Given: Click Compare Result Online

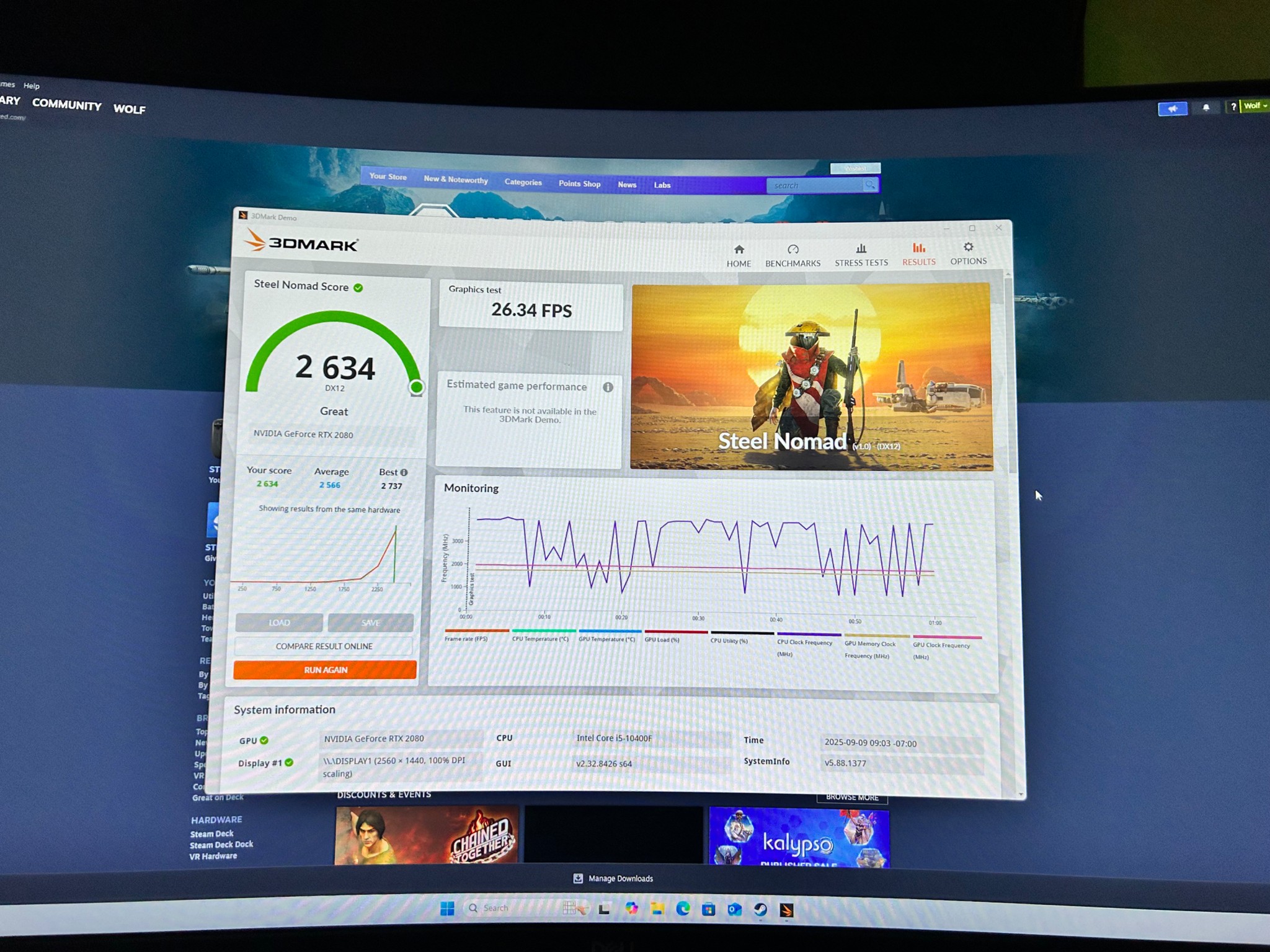Looking at the screenshot, I should 324,646.
